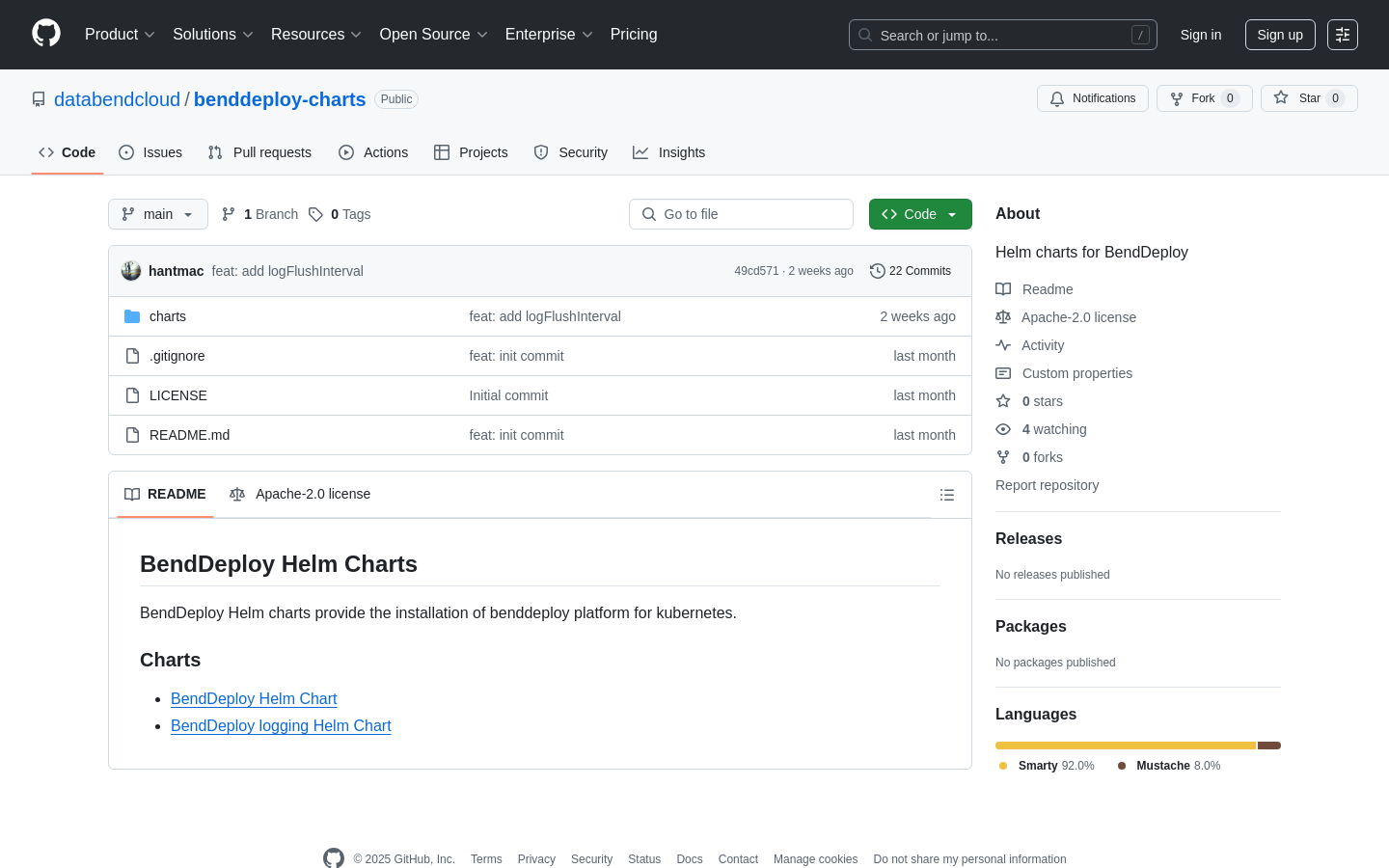Image resolution: width=1389 pixels, height=868 pixels.
Task: Click the scales icon beside Apache-2.0 license
Action: [1003, 317]
